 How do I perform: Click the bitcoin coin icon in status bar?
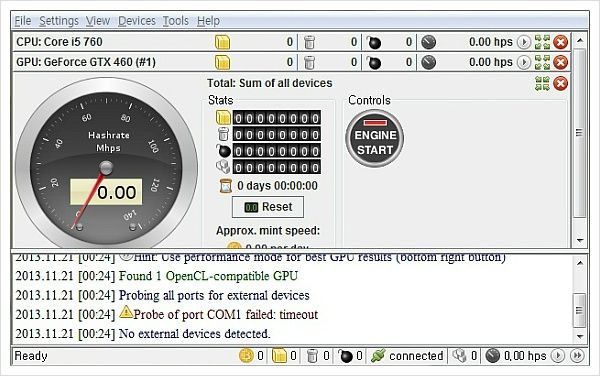(x=246, y=356)
